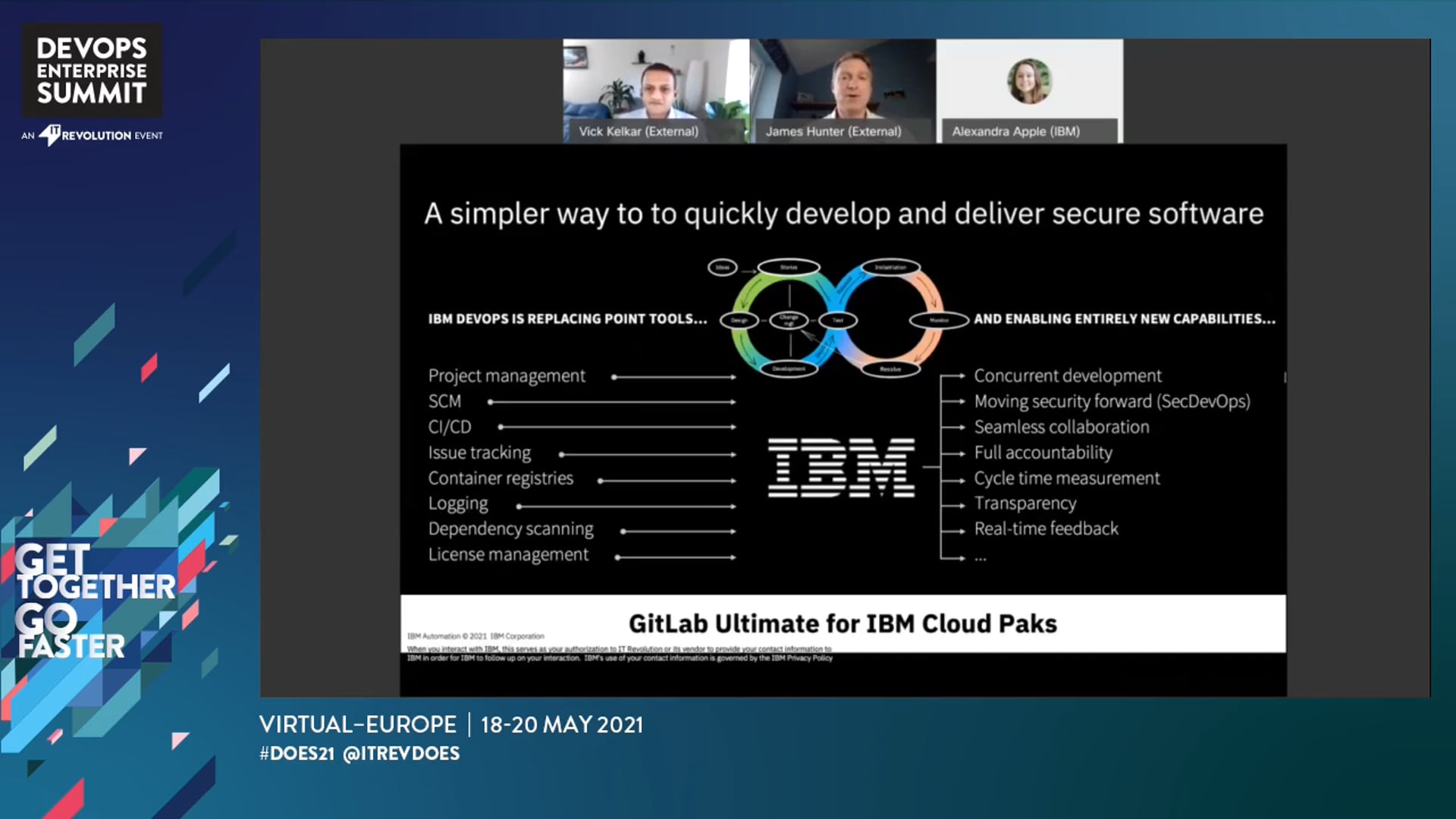
Task: Click the 'Design' node in the loop diagram
Action: click(x=739, y=320)
